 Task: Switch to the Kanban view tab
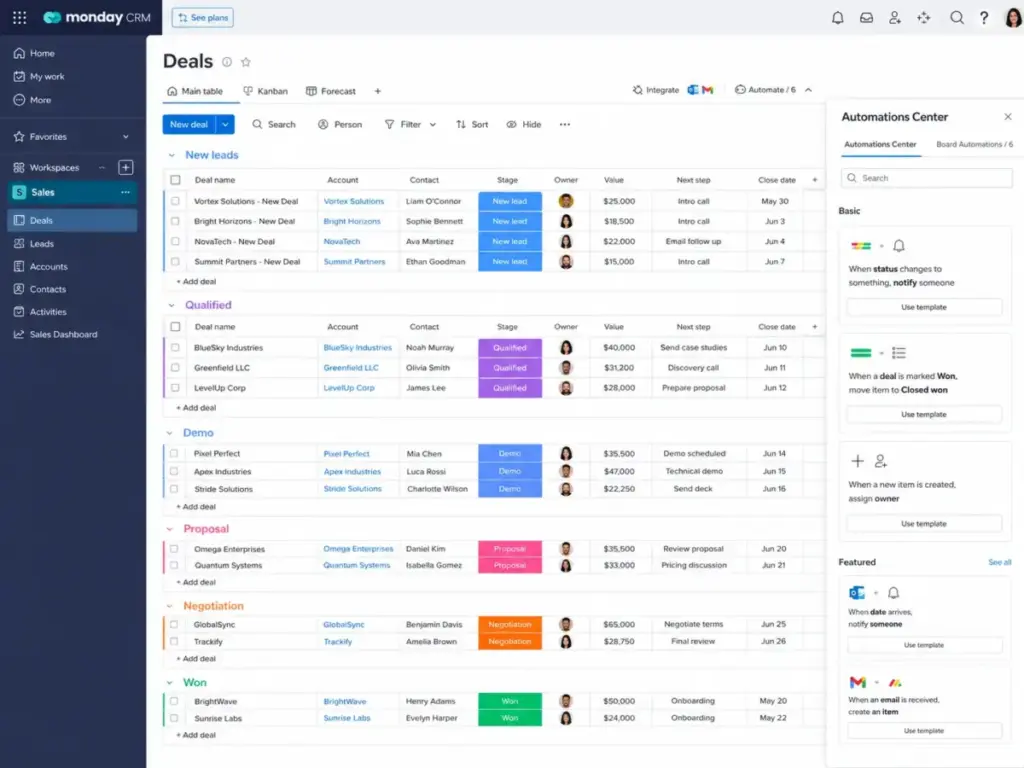click(x=266, y=91)
